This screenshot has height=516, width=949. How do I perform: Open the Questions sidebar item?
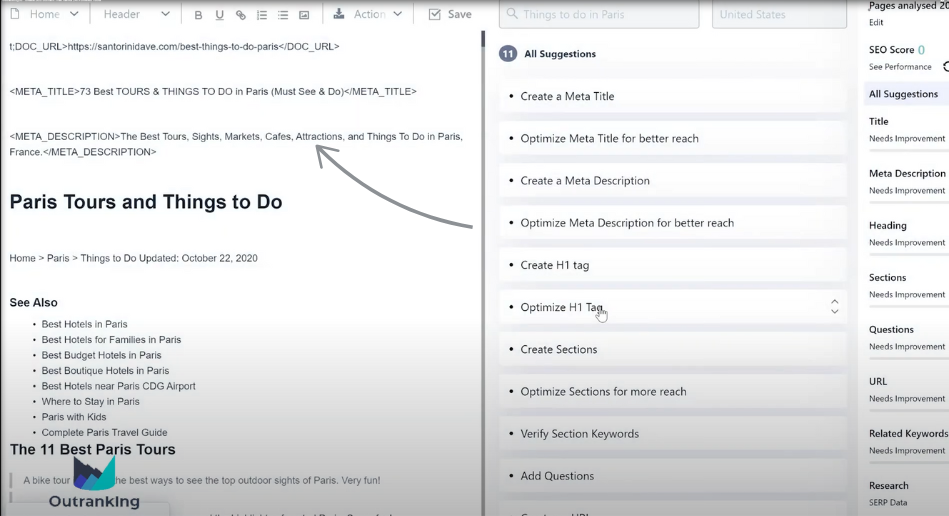point(891,329)
